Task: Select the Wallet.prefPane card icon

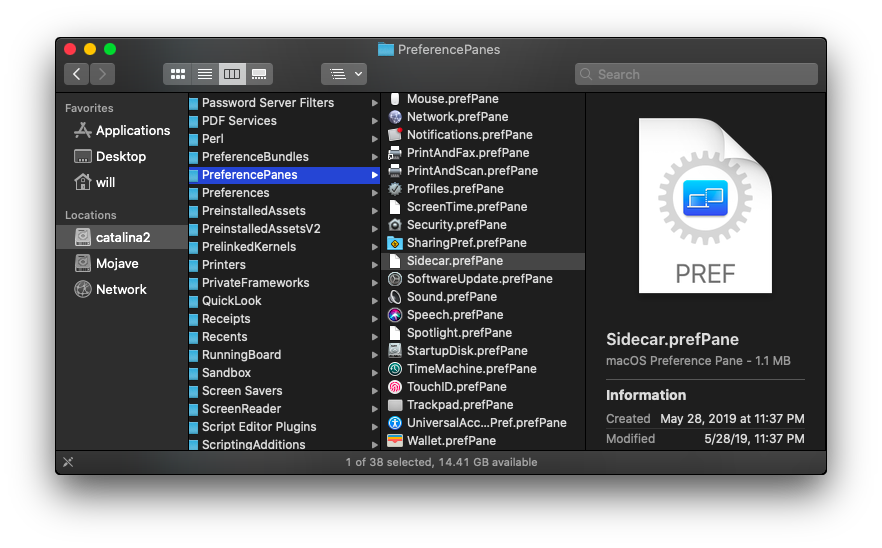Action: (395, 441)
